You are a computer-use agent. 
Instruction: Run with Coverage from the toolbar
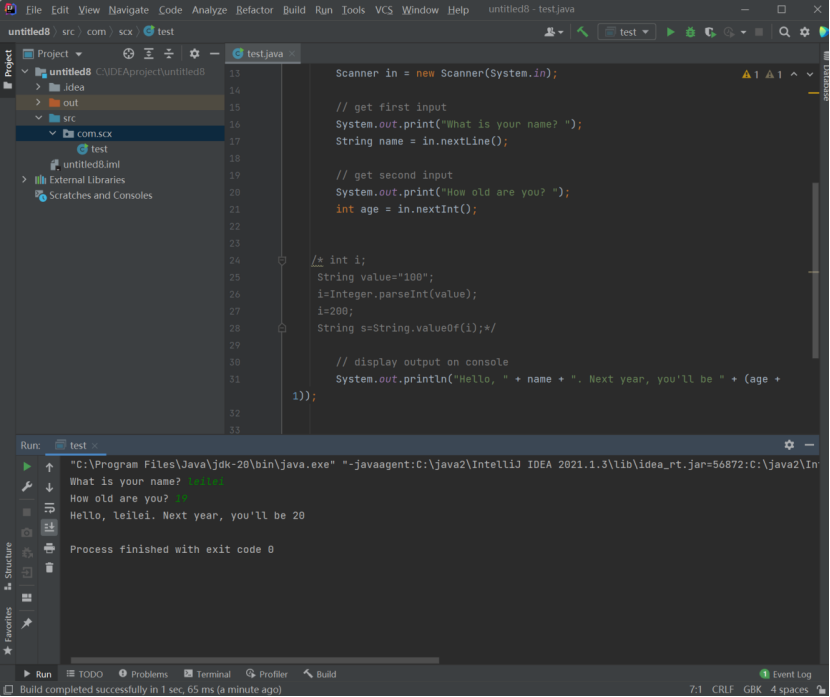[x=710, y=32]
